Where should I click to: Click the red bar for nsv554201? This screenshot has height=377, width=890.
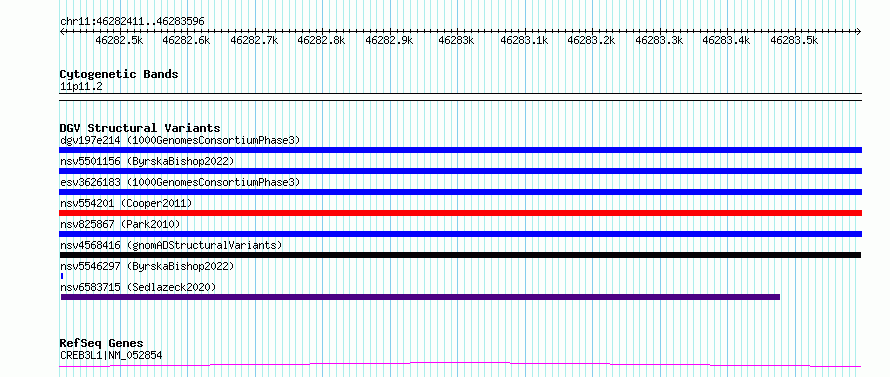pyautogui.click(x=461, y=213)
